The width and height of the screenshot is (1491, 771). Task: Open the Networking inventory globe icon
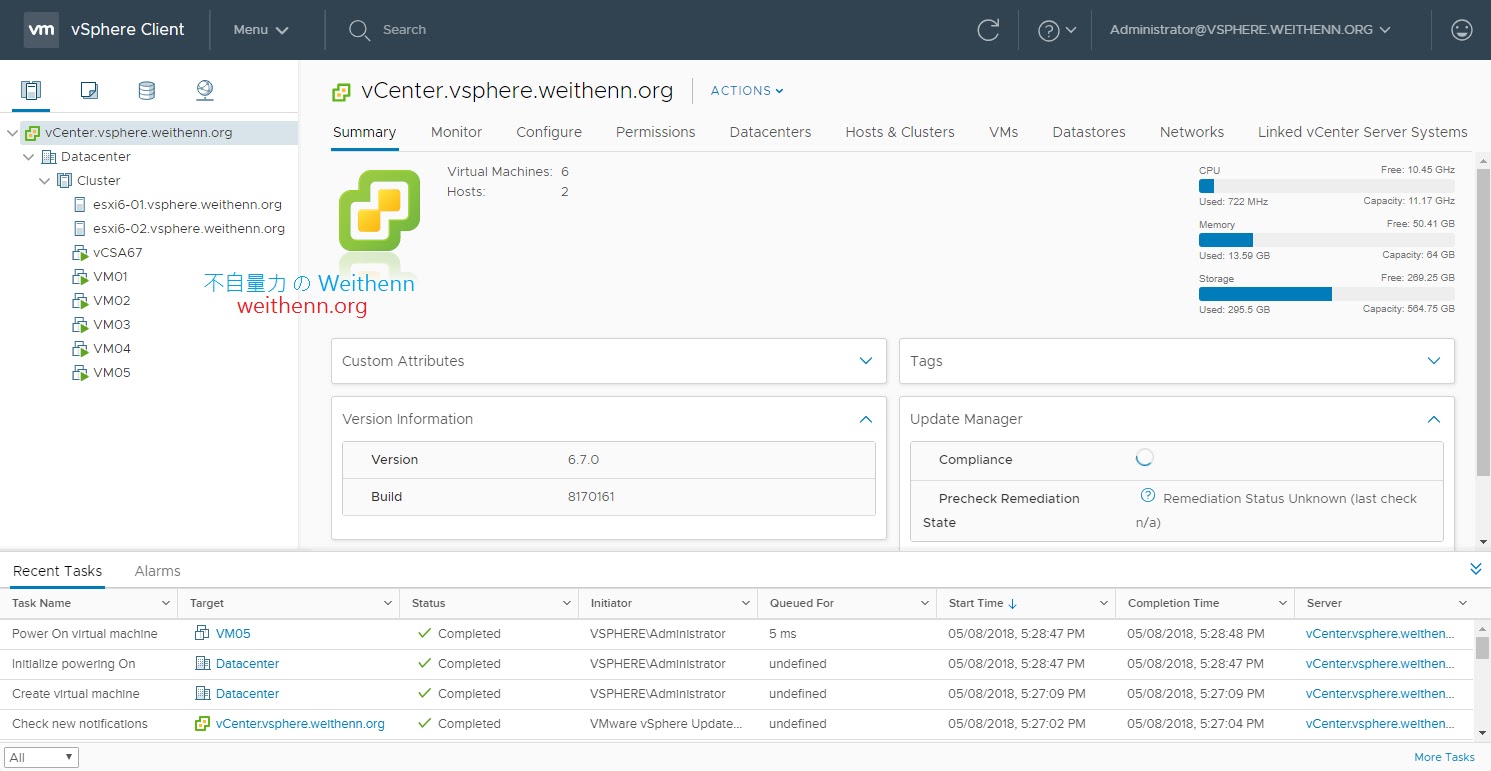tap(204, 90)
